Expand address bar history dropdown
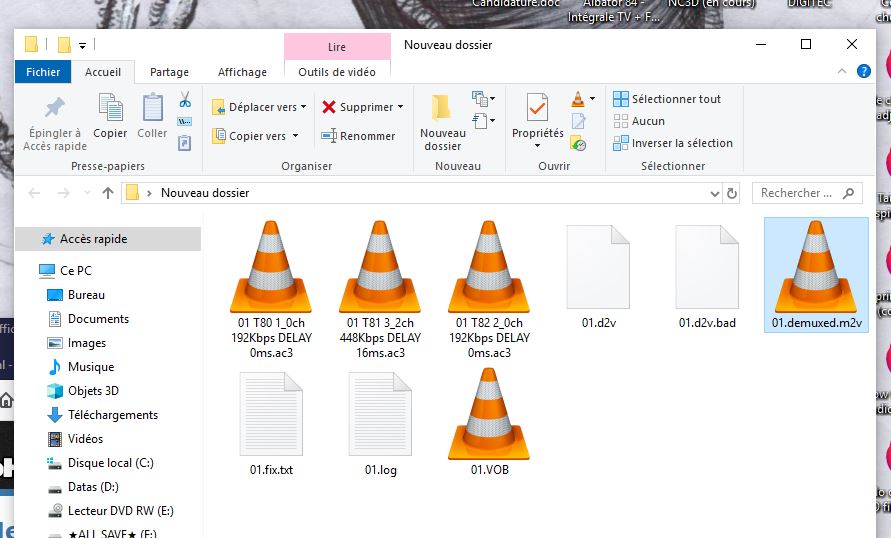This screenshot has height=538, width=891. pos(715,194)
